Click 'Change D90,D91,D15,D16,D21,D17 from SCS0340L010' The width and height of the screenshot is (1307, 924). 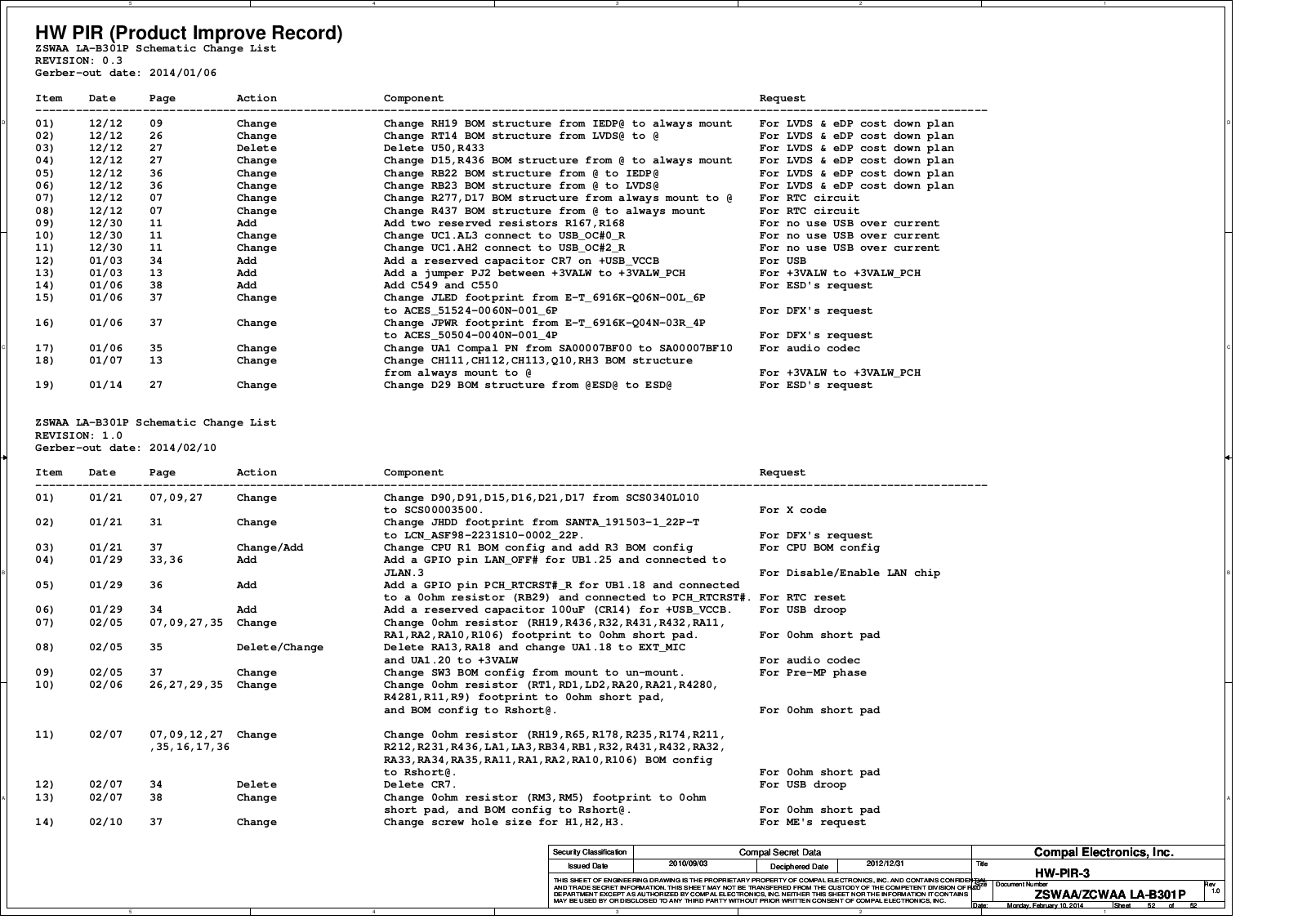coord(541,498)
